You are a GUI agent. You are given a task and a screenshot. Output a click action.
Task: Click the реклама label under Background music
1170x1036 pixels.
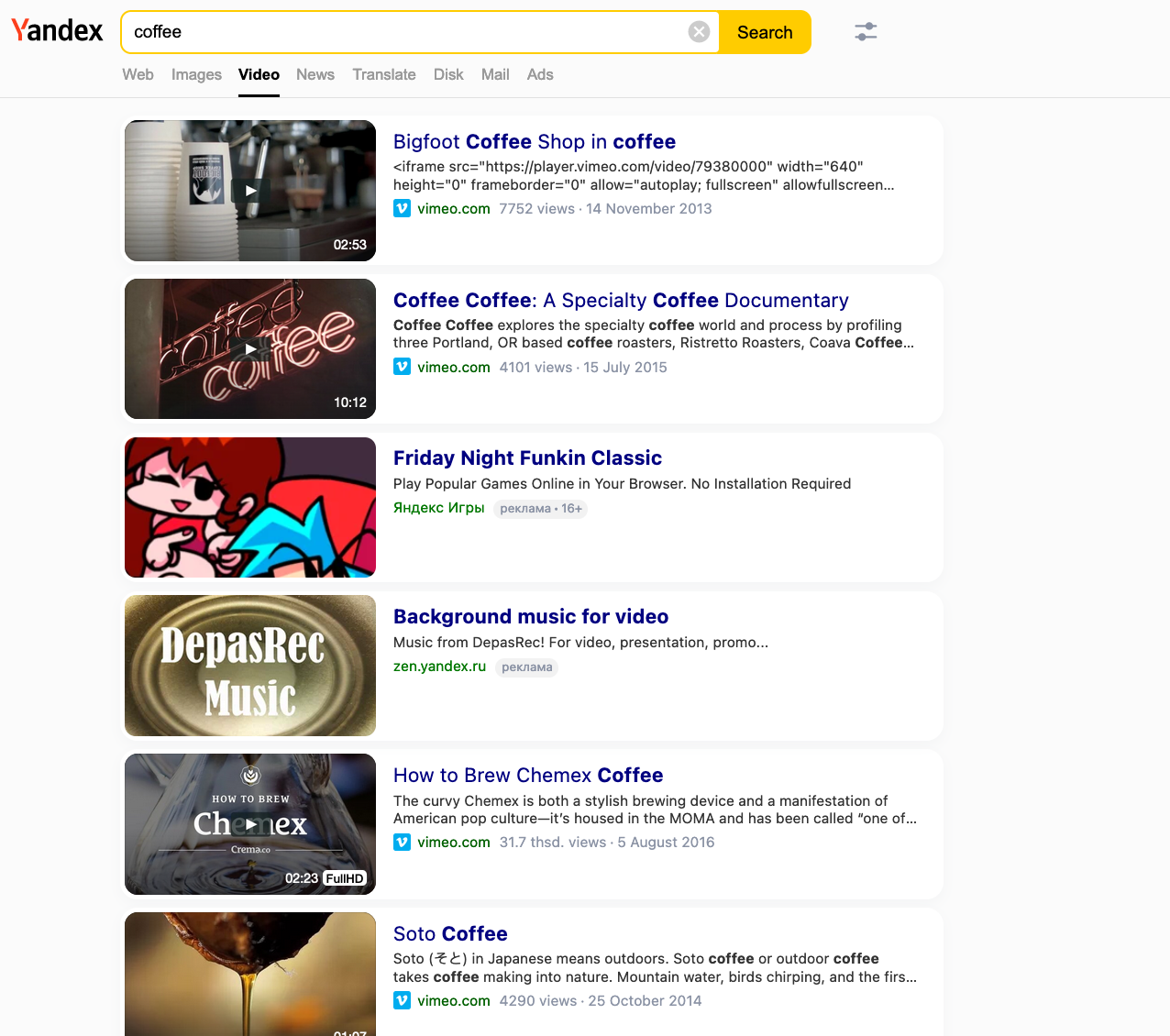pos(527,667)
